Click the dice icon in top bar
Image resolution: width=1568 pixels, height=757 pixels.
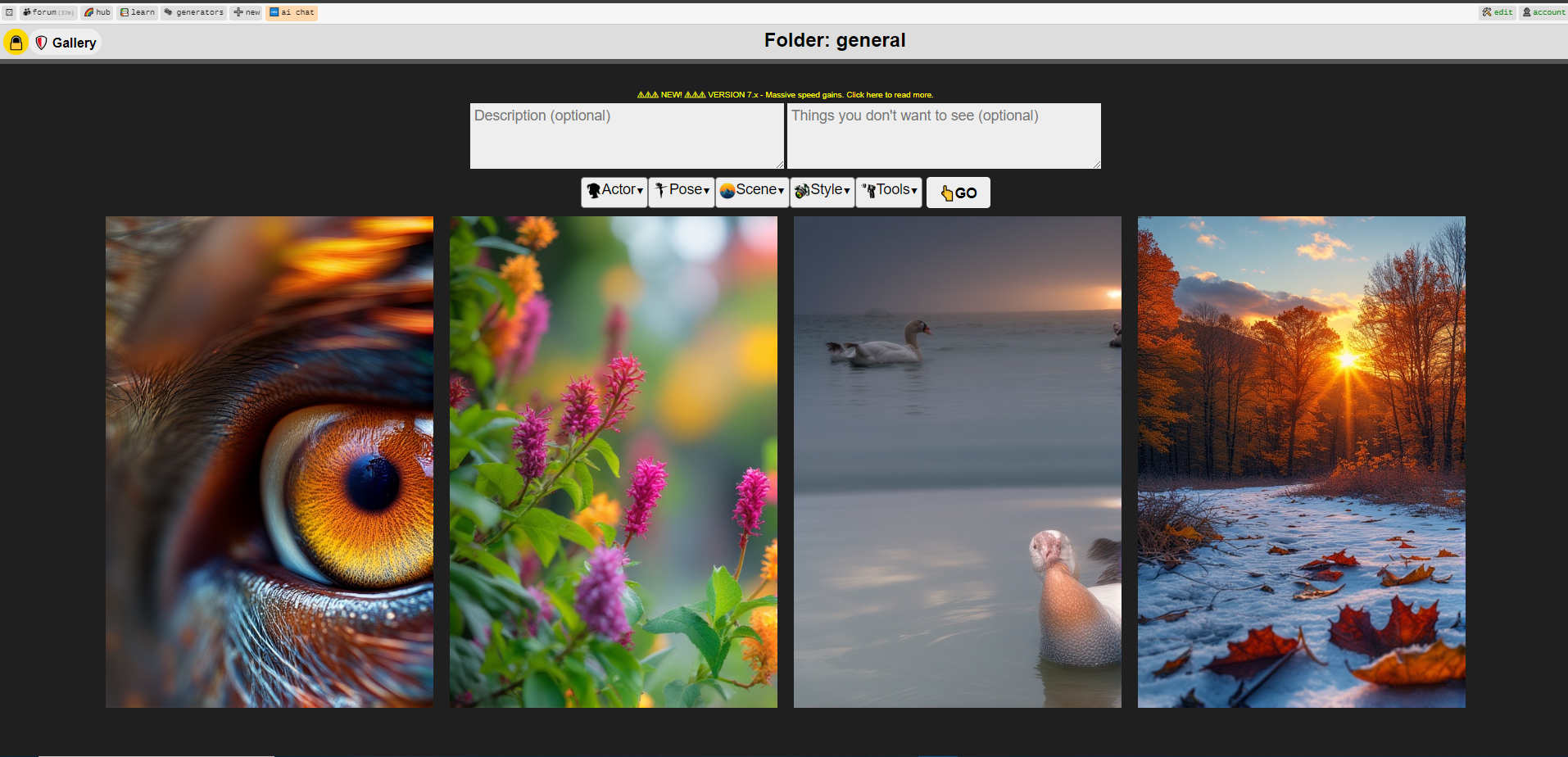tap(9, 12)
